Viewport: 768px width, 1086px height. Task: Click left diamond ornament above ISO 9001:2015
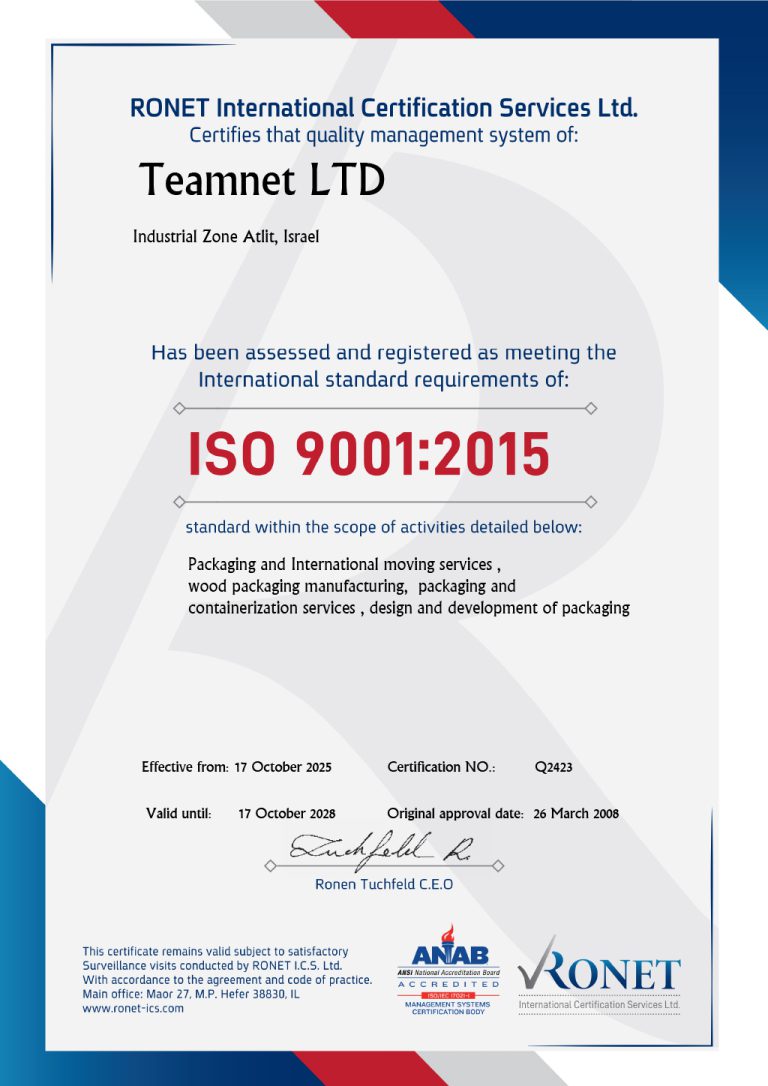click(x=179, y=408)
